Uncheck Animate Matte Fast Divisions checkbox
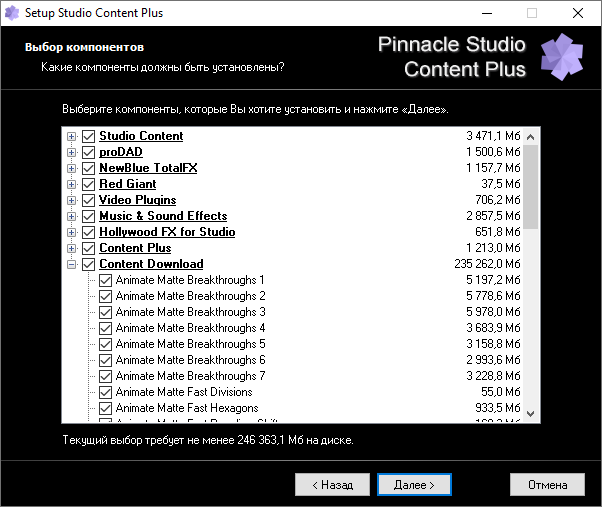 point(106,392)
